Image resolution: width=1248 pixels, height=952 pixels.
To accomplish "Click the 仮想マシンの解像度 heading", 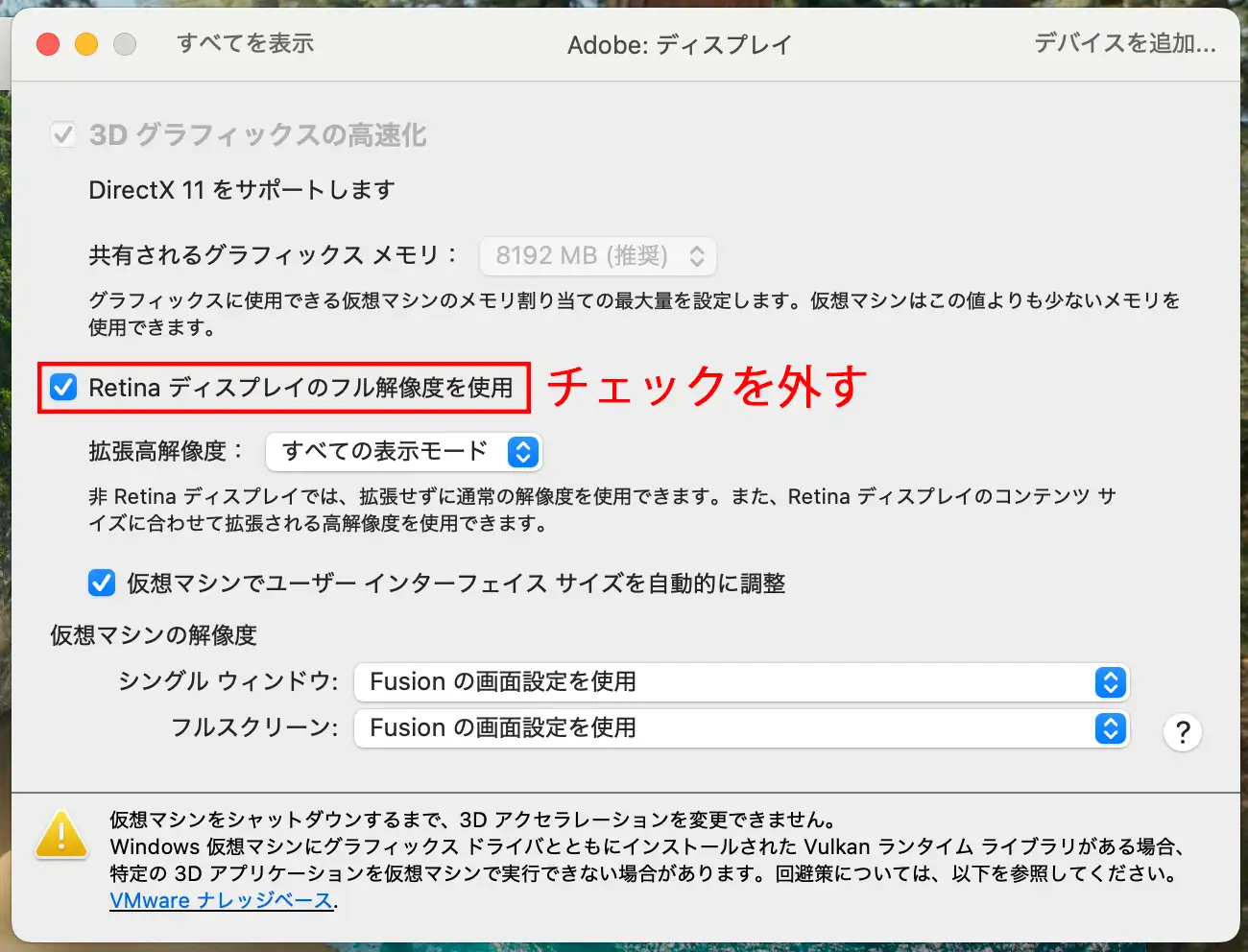I will [x=154, y=635].
